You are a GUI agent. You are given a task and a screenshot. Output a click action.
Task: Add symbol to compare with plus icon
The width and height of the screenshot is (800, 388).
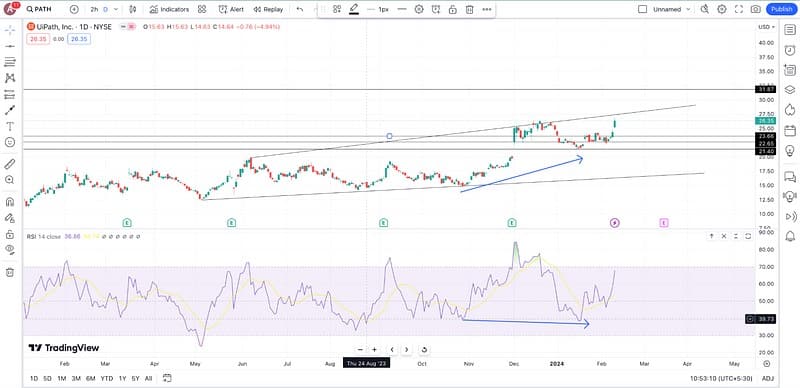tap(74, 9)
